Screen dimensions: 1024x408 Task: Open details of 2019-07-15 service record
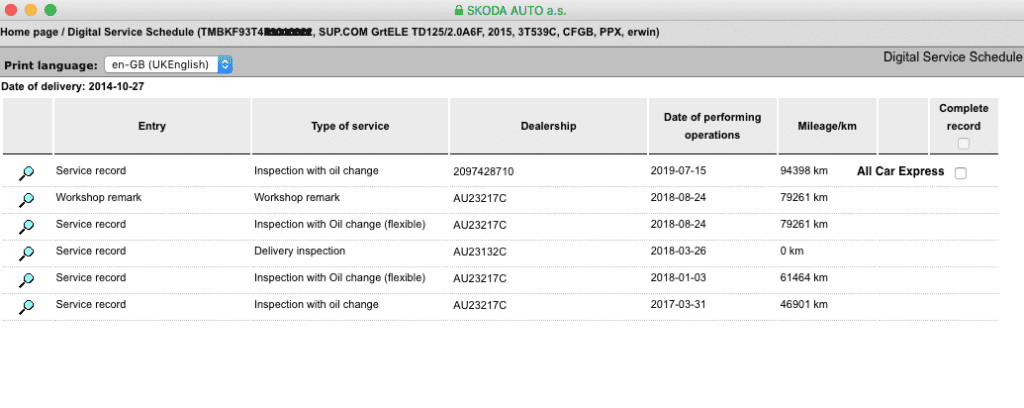coord(27,173)
